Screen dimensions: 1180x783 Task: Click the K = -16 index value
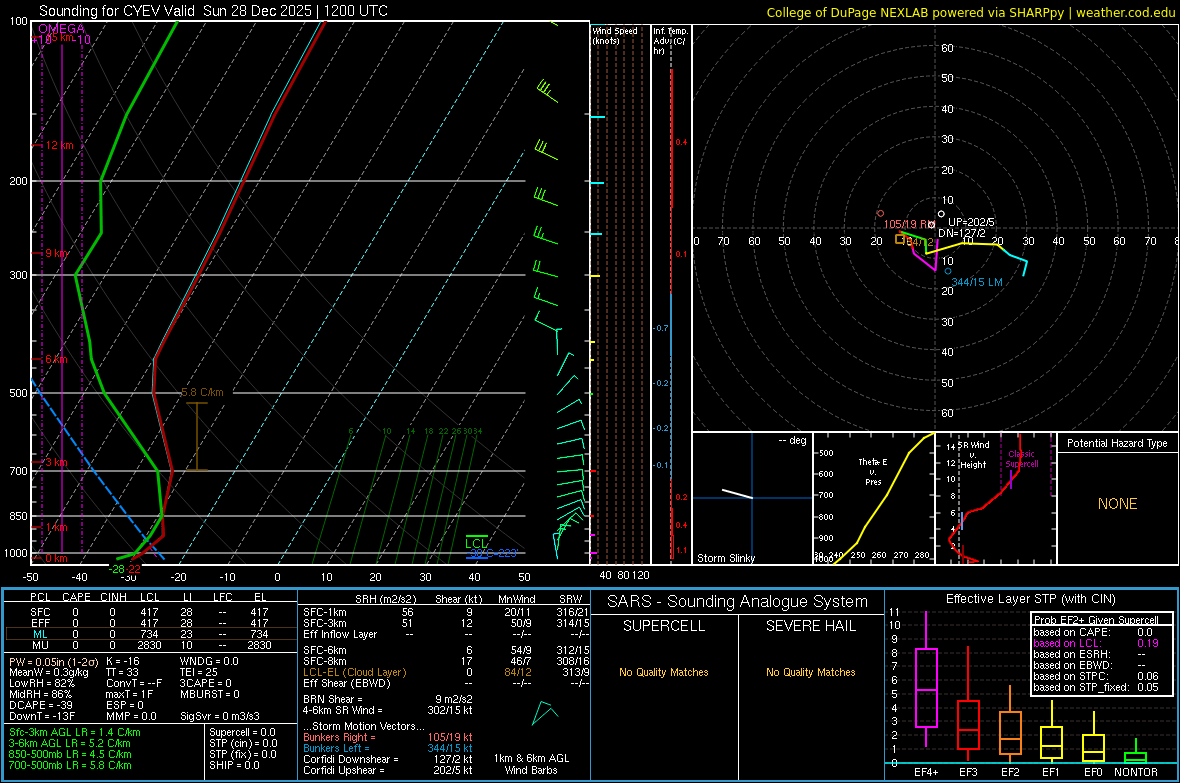click(x=123, y=661)
